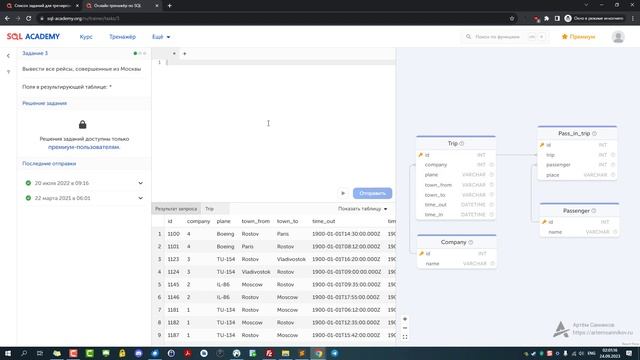Open the user profile avatar
Viewport: 640px width, 360px height.
pyautogui.click(x=618, y=37)
